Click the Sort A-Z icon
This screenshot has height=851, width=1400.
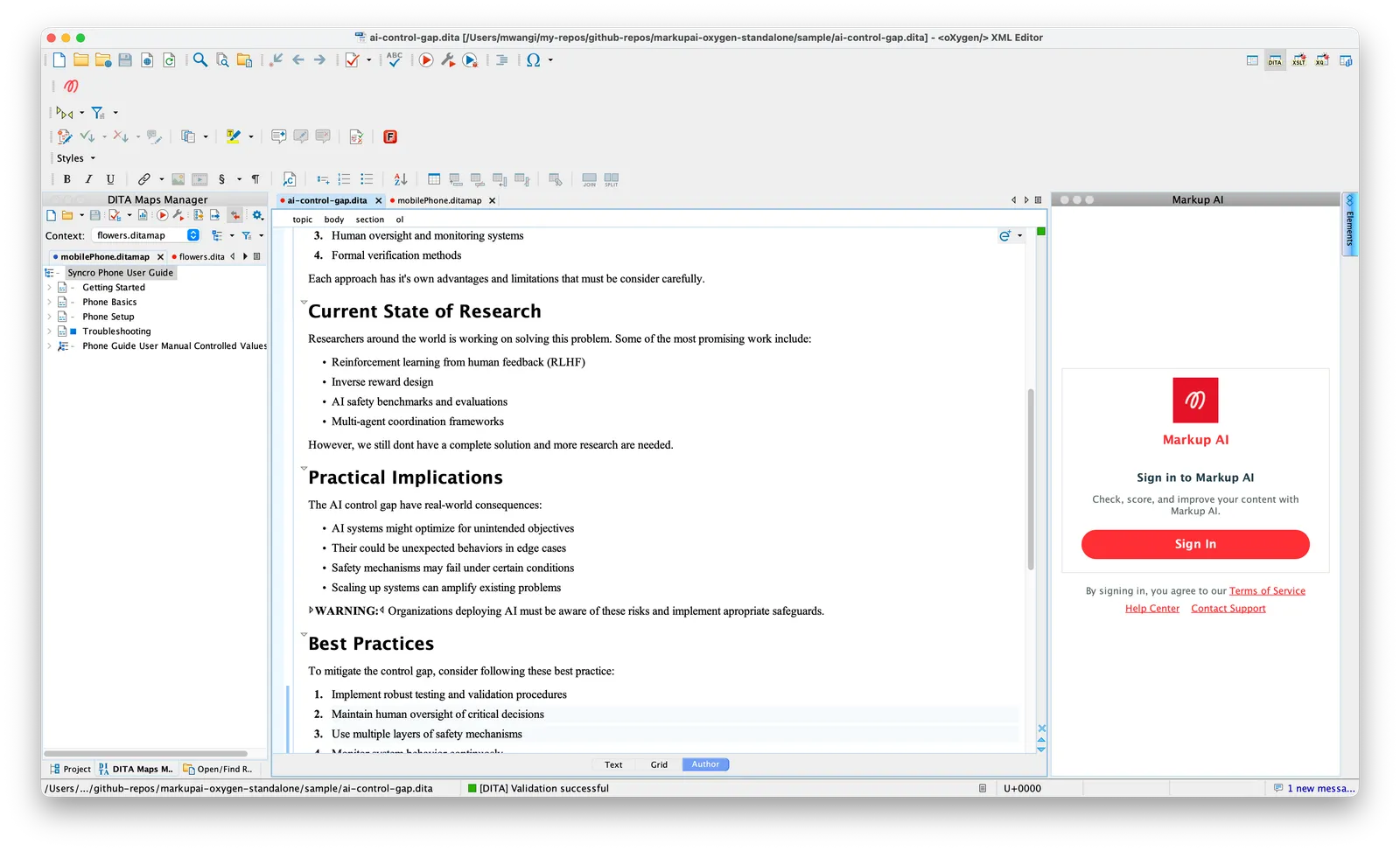click(x=401, y=179)
